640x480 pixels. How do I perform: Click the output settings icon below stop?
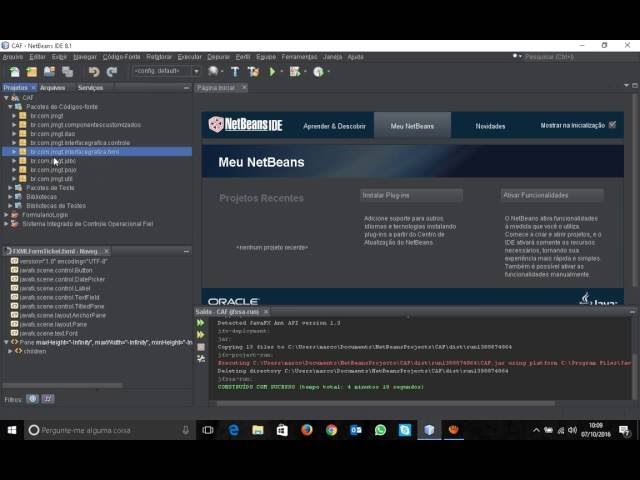tap(201, 359)
